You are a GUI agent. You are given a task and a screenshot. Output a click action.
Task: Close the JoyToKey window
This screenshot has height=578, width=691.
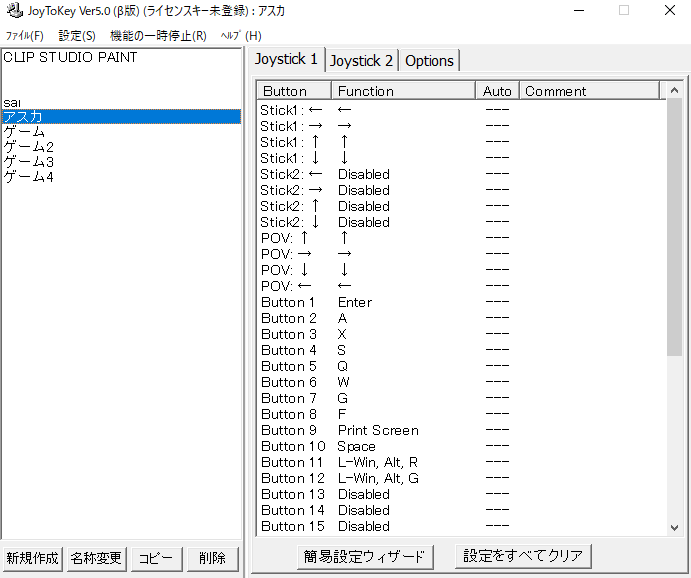pyautogui.click(x=670, y=11)
